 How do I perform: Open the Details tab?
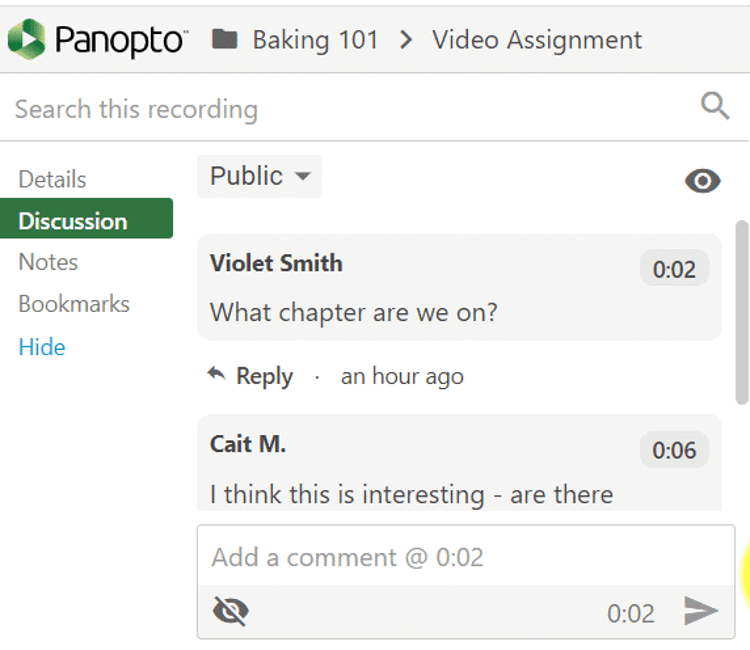(x=52, y=180)
